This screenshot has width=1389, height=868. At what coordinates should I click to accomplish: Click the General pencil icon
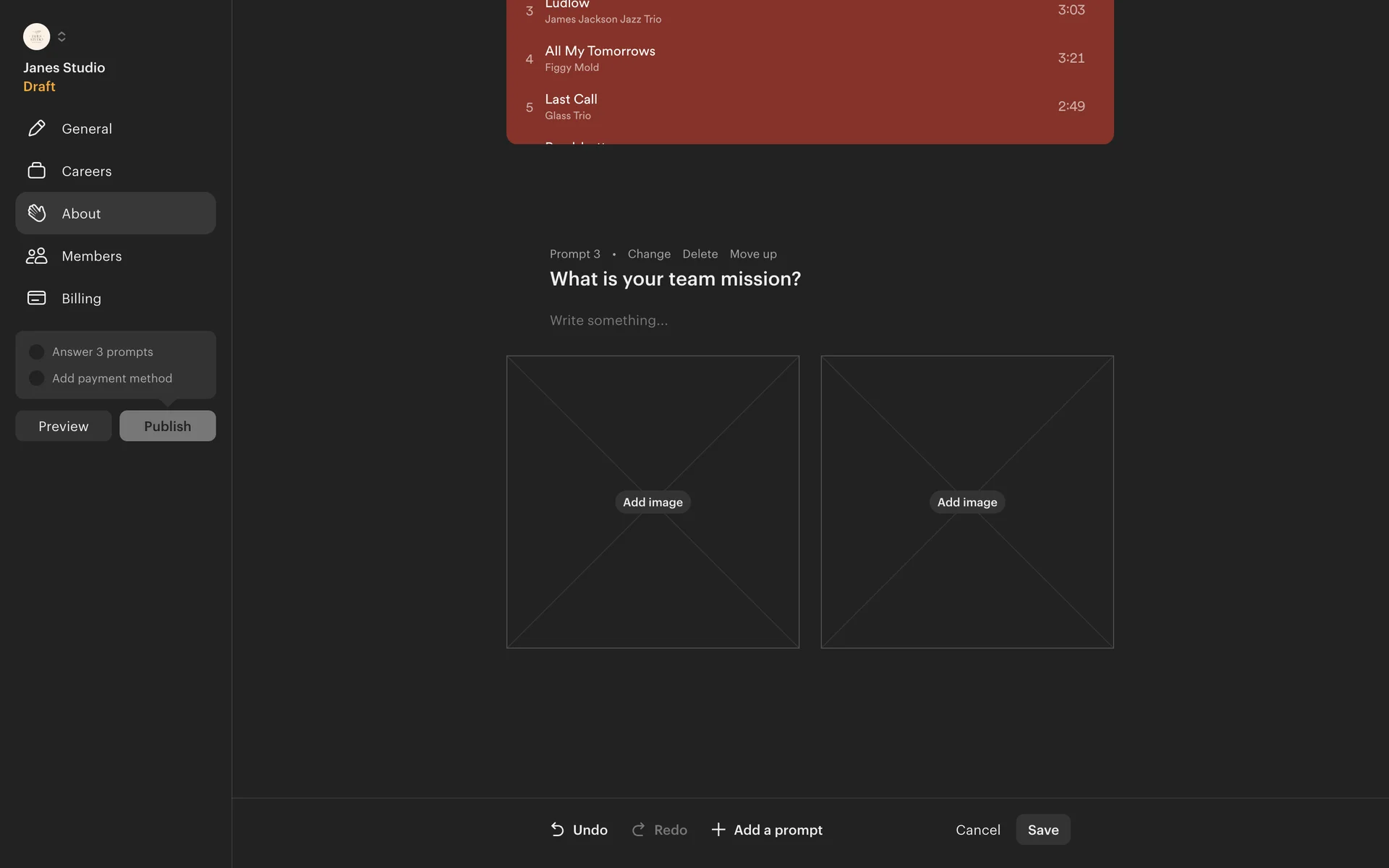pyautogui.click(x=36, y=129)
